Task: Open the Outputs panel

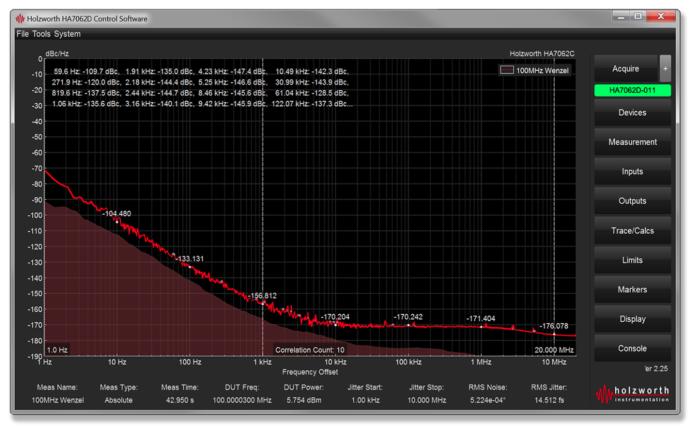Action: click(x=632, y=201)
